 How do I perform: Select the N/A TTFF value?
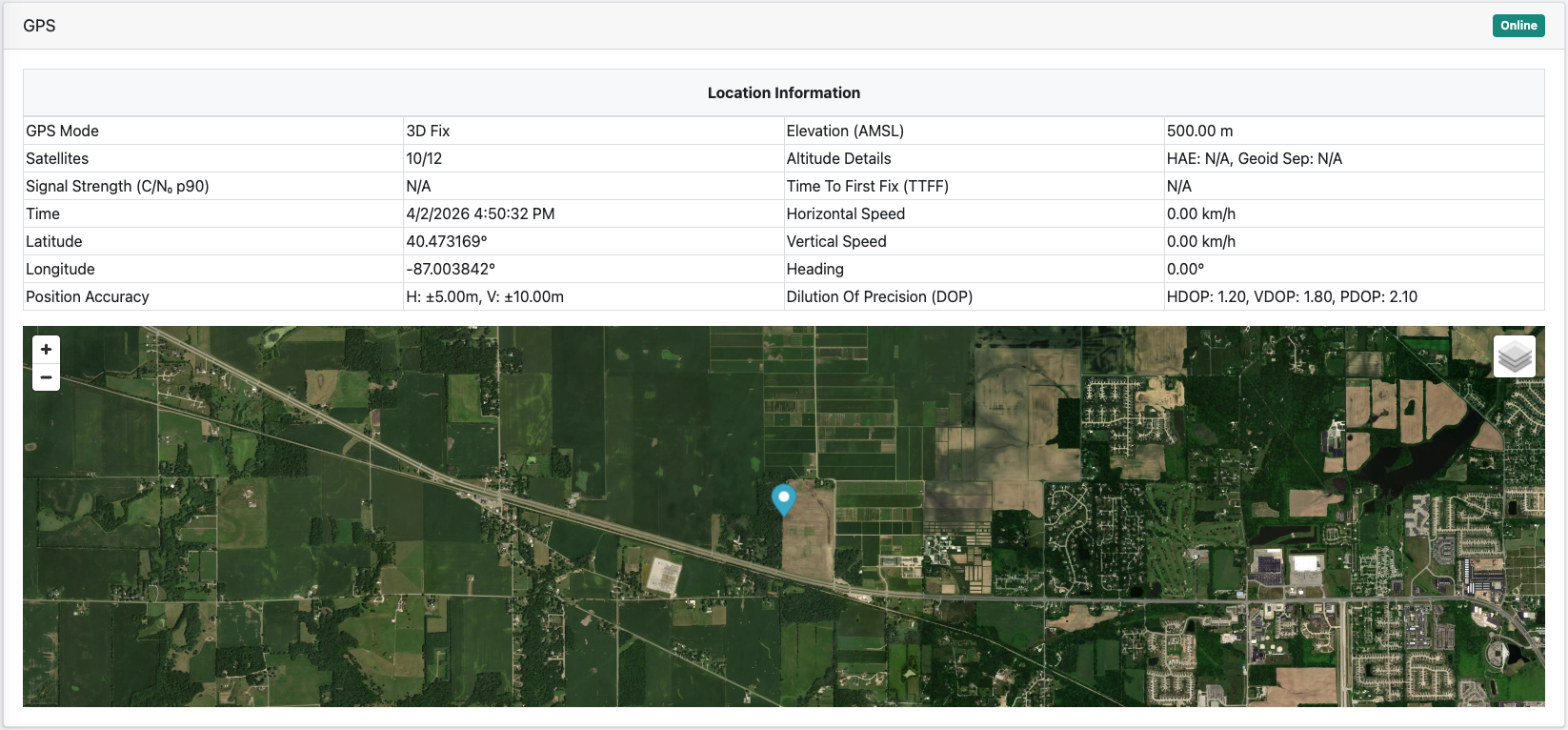[1178, 186]
